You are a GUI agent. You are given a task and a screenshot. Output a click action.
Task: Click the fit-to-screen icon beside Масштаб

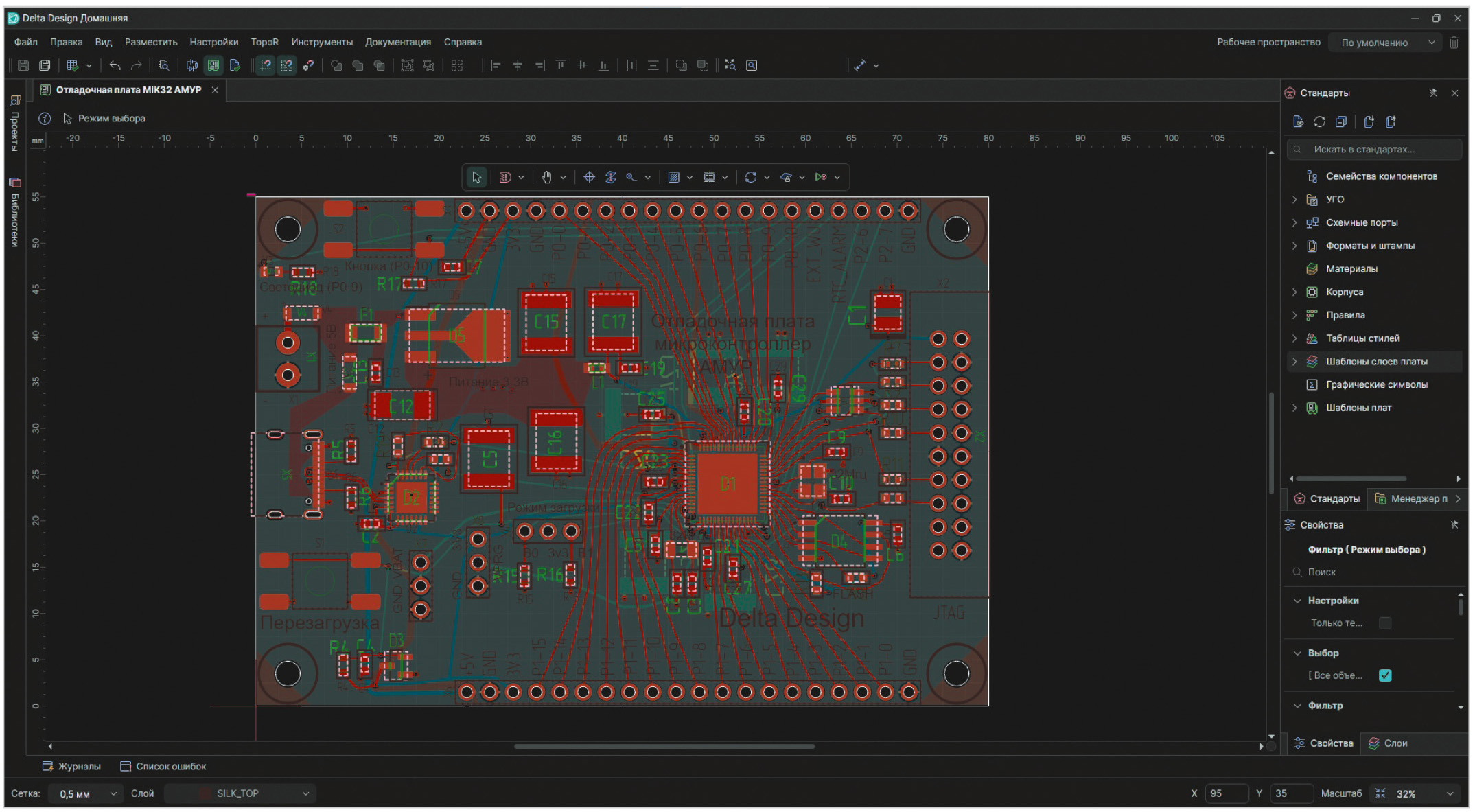coord(1380,793)
